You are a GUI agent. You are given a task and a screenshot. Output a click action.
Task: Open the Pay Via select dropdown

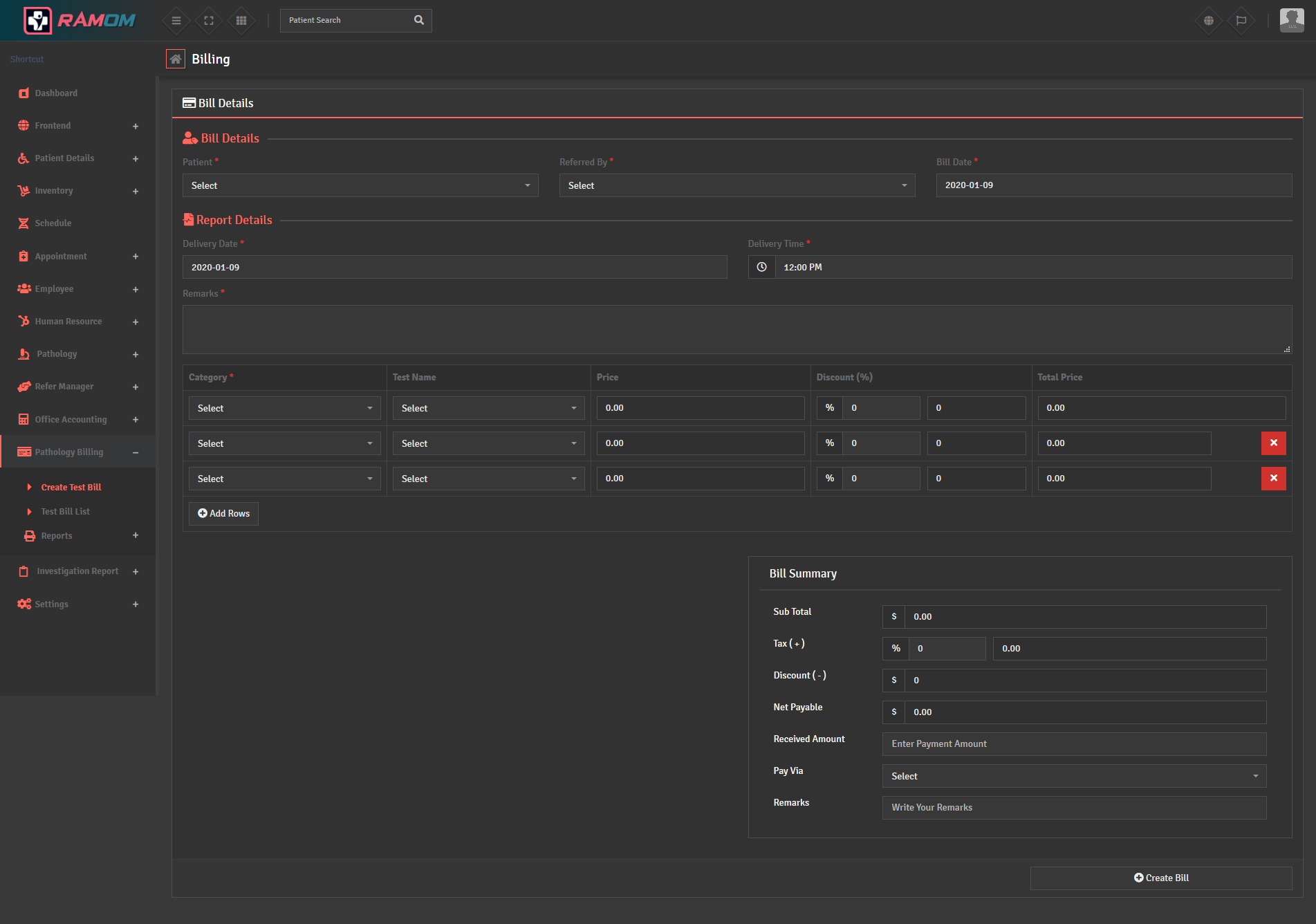click(1073, 776)
